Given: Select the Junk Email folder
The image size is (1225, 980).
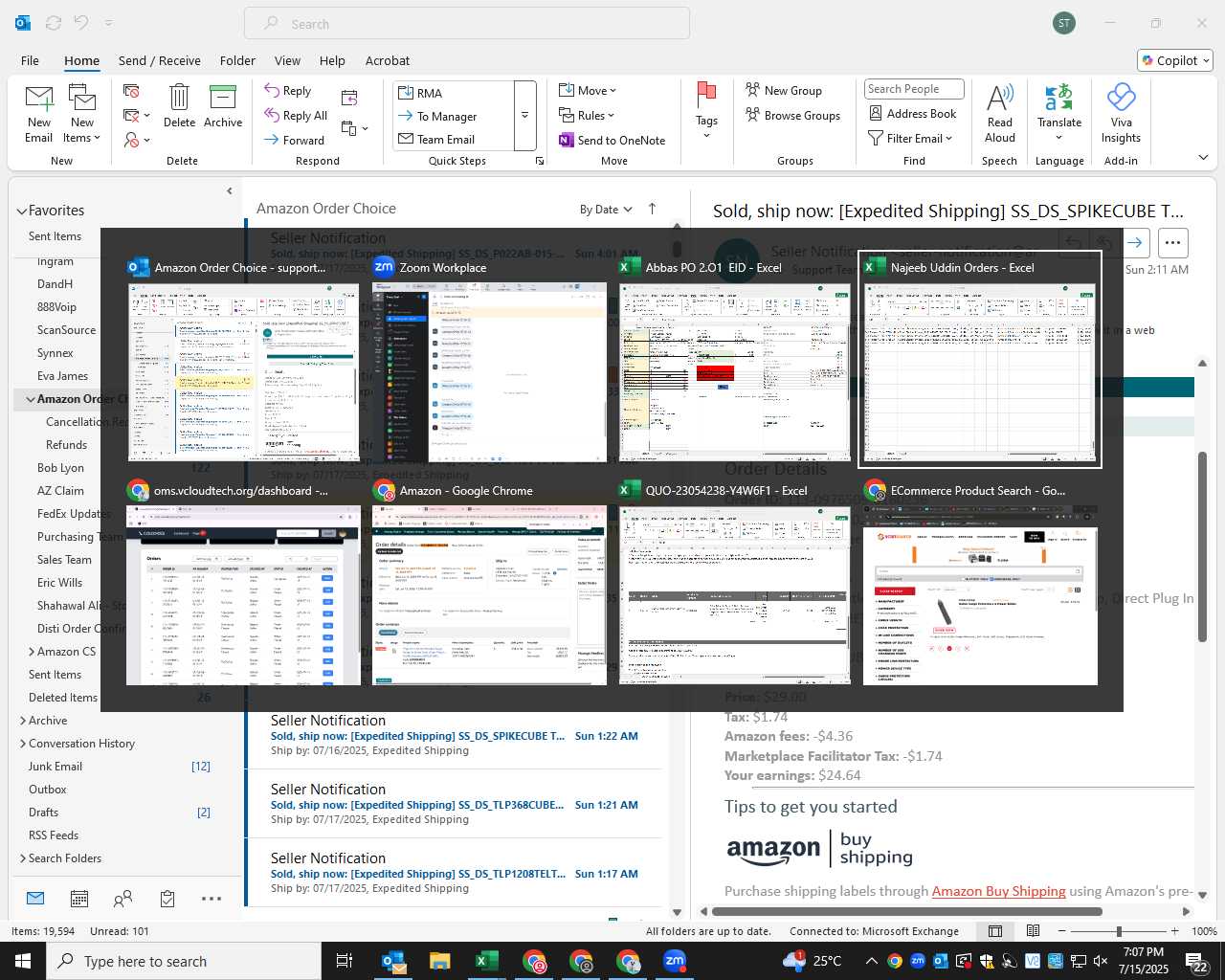Looking at the screenshot, I should (56, 767).
